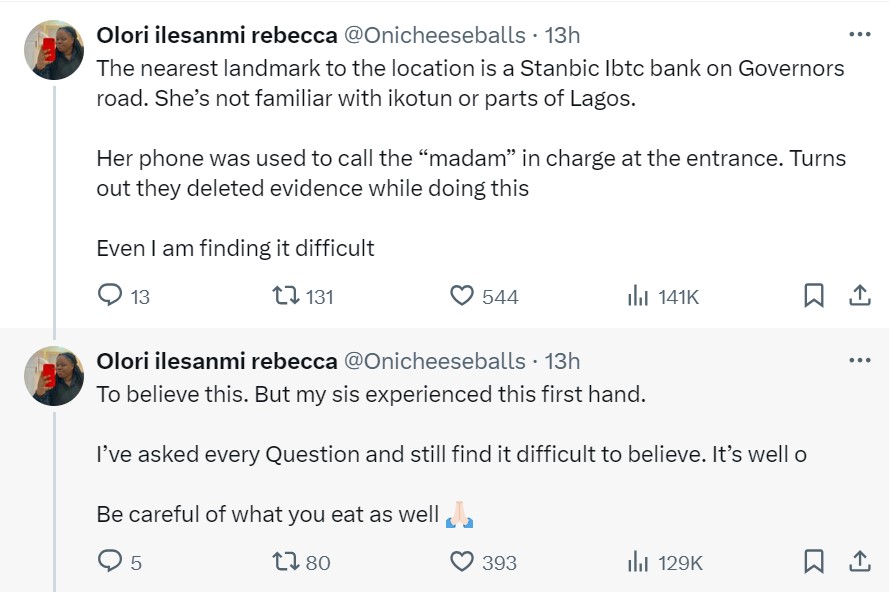Share the 'Be careful' tweet

click(859, 562)
